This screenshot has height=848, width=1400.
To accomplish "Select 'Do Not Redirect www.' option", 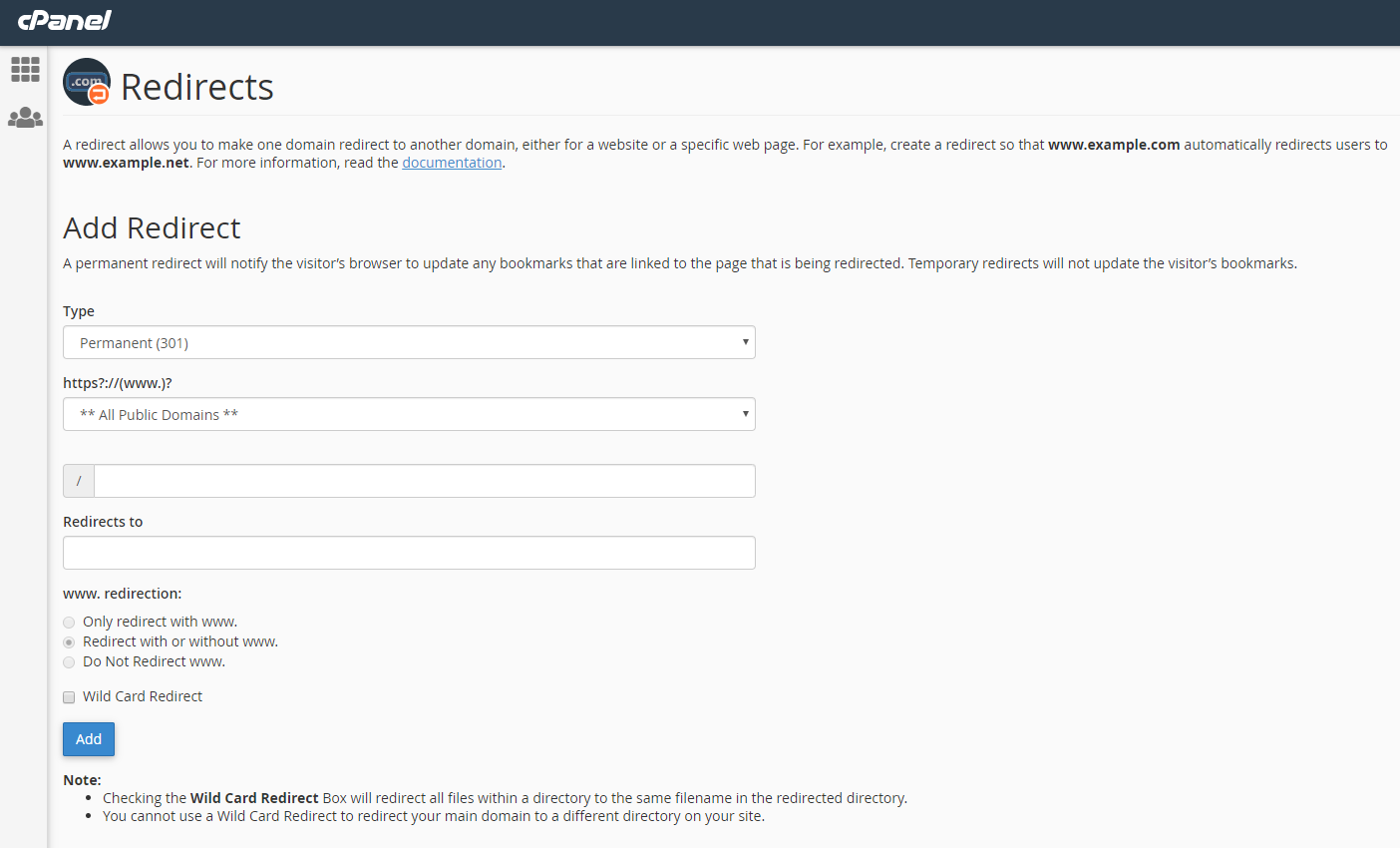I will (x=69, y=662).
